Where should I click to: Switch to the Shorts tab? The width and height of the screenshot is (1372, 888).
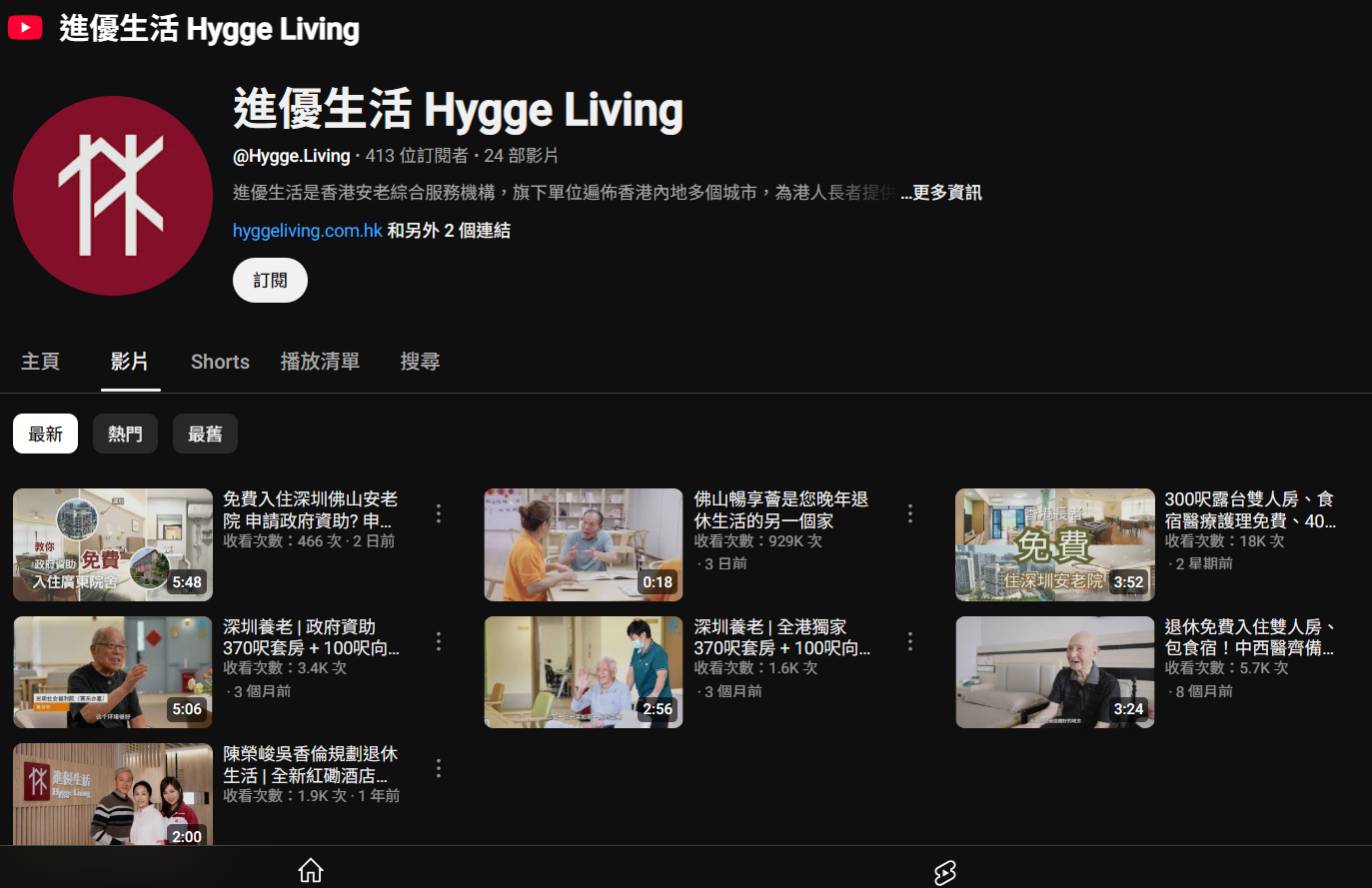pyautogui.click(x=220, y=362)
